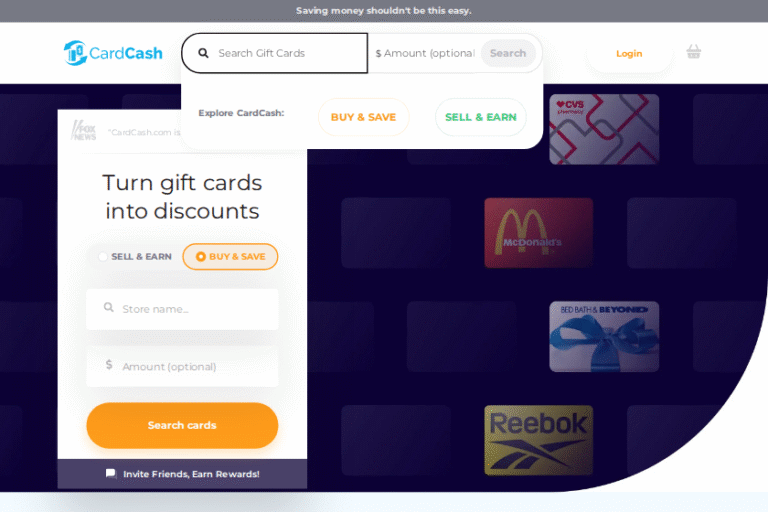Click the Fox News logo
Screen dimensions: 768x512
click(84, 131)
